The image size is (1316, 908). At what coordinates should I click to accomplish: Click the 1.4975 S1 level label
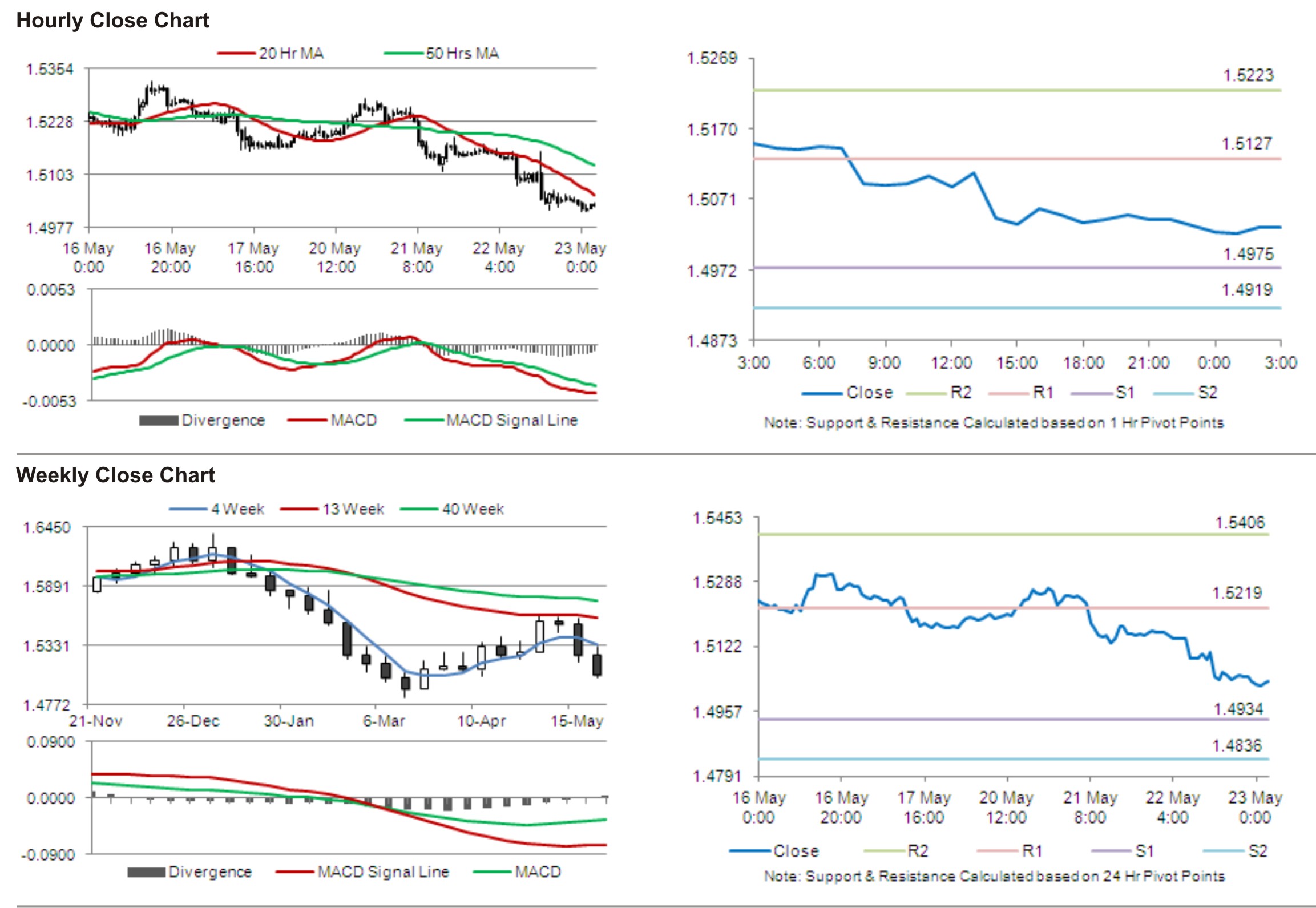(1248, 254)
